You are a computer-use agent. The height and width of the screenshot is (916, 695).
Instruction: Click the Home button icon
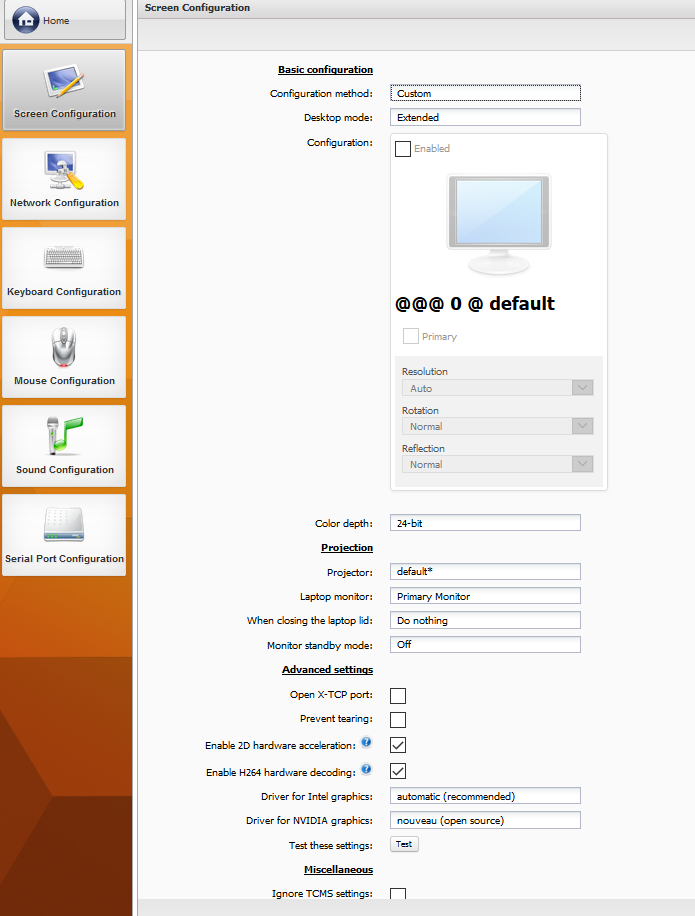27,20
